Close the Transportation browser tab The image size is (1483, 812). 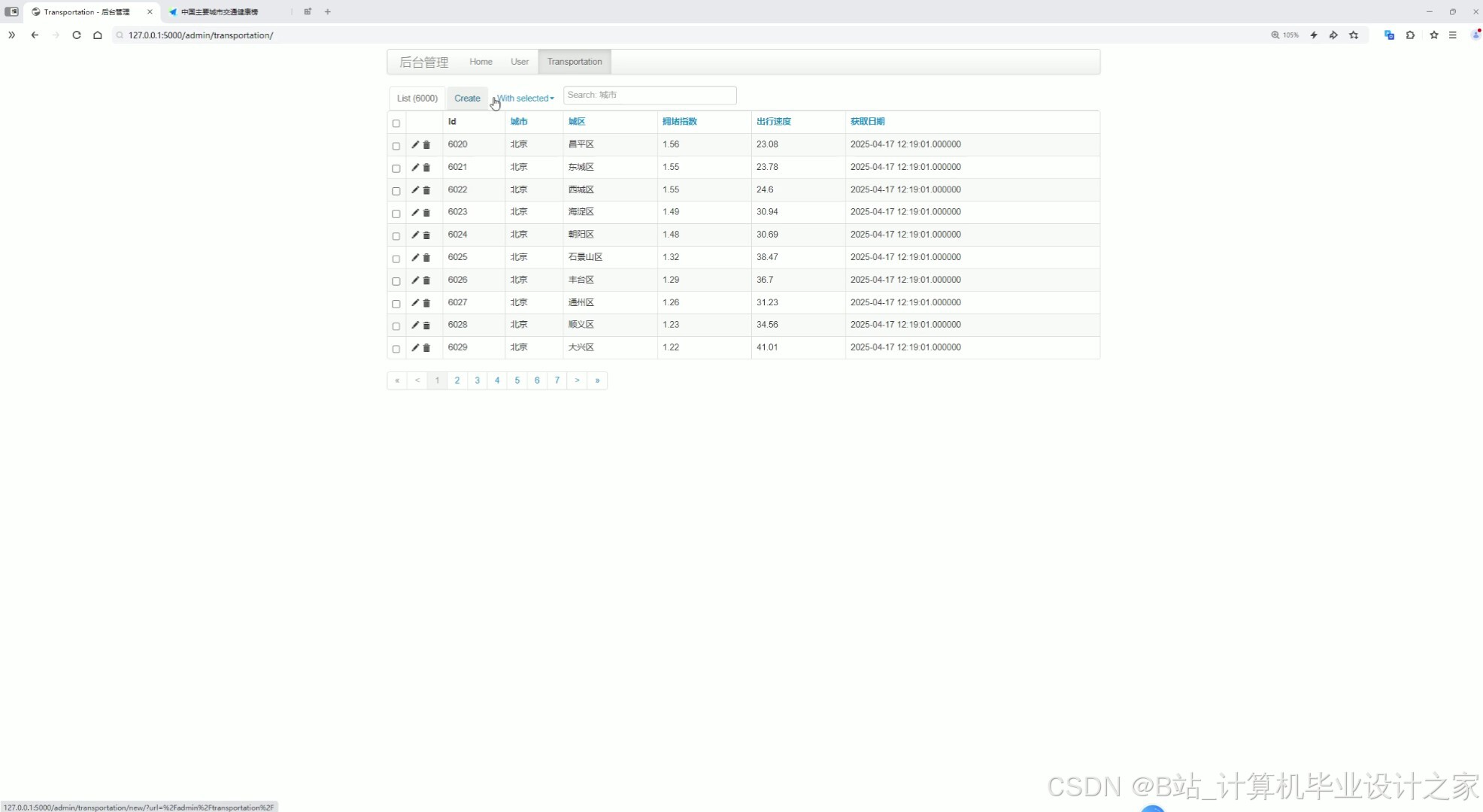pos(150,12)
